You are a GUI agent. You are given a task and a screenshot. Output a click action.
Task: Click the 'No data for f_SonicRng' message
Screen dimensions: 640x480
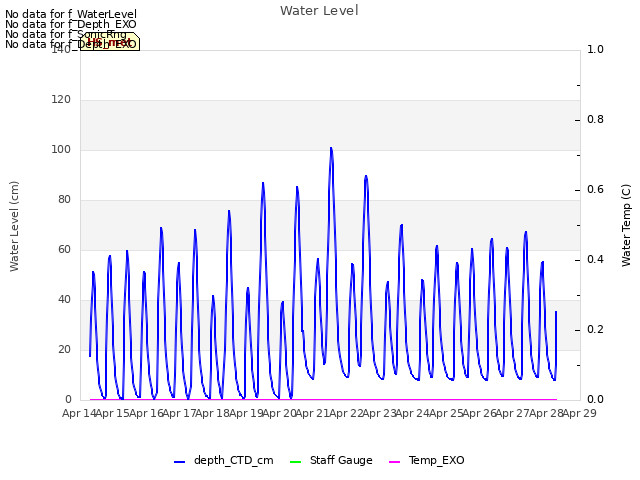click(66, 34)
